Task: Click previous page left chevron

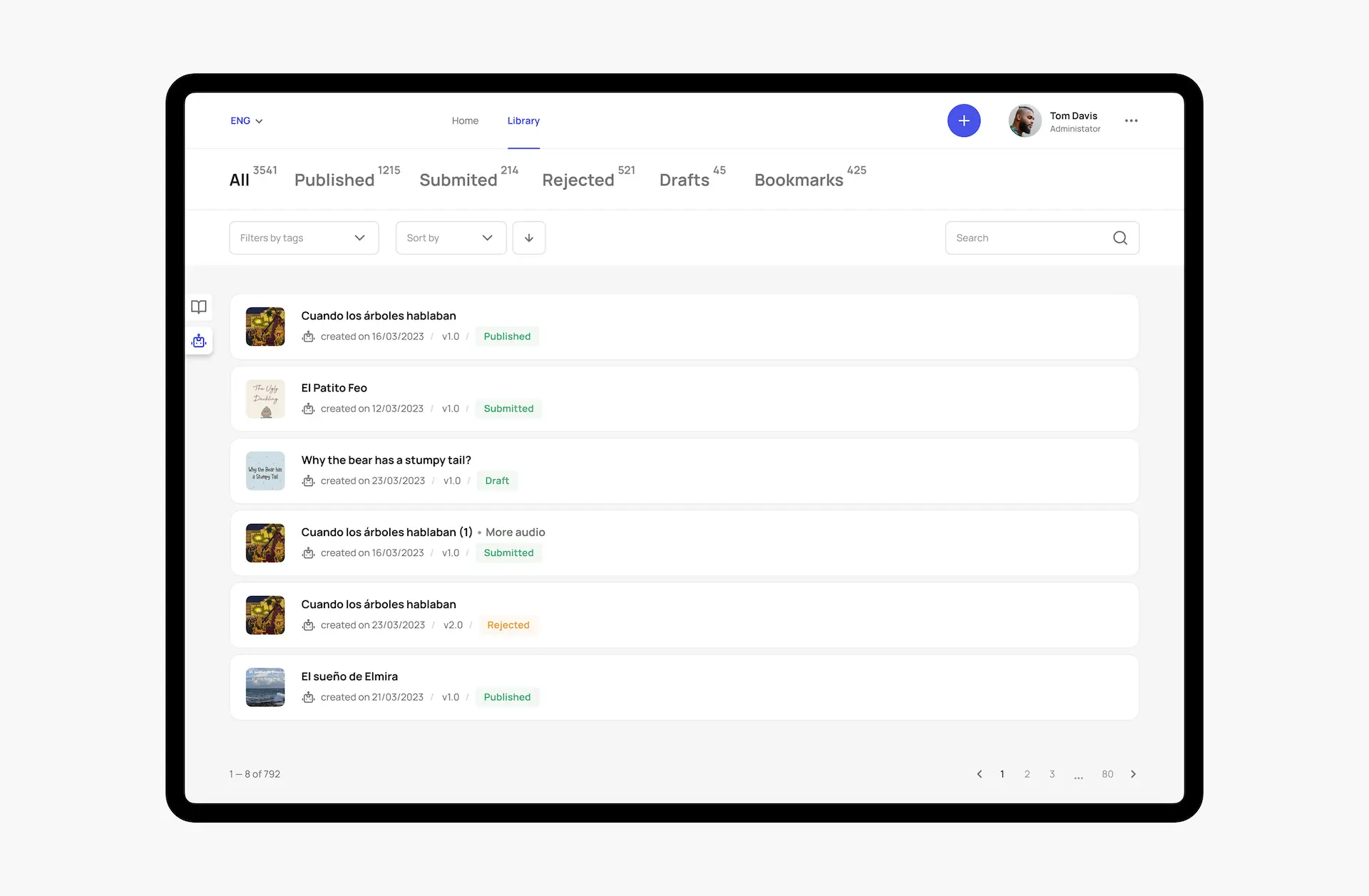Action: 979,774
